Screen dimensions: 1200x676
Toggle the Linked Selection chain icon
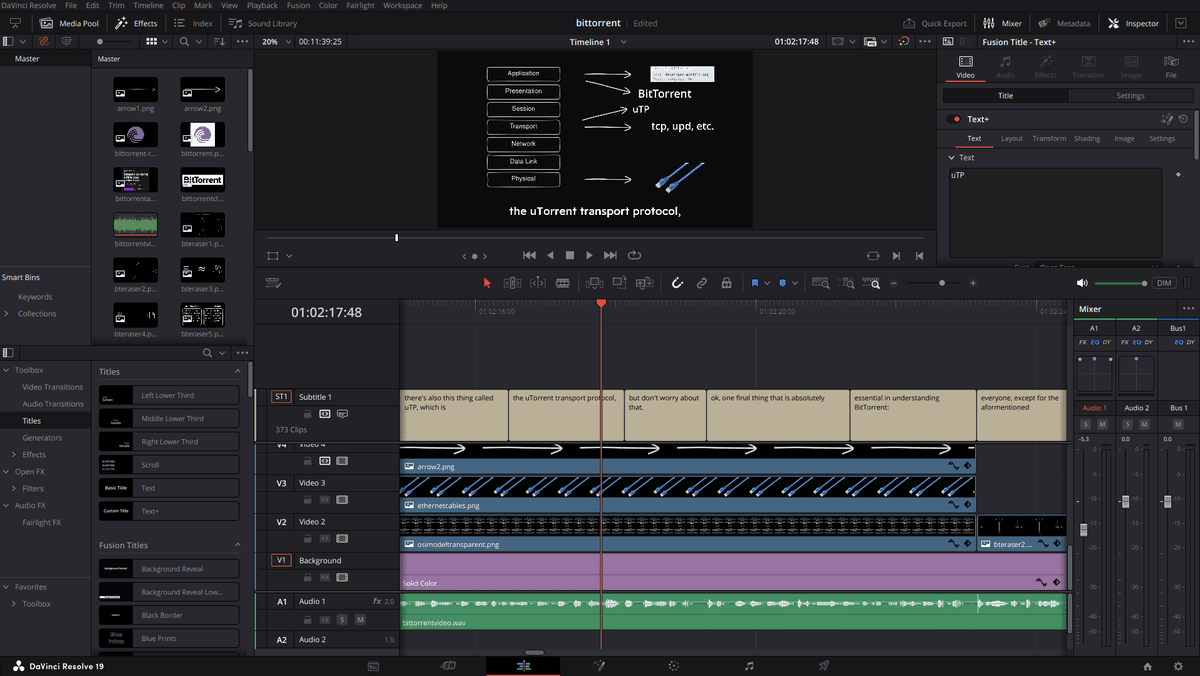click(702, 283)
